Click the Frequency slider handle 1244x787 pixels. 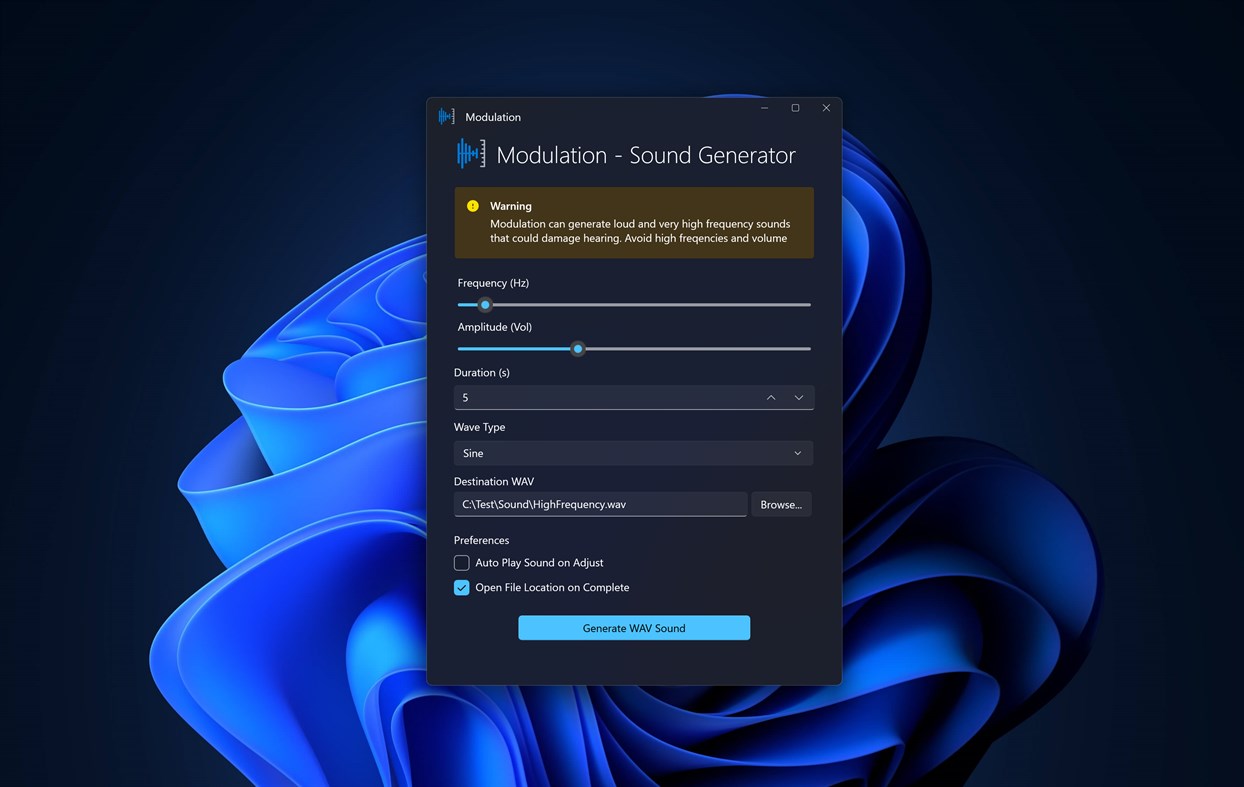pyautogui.click(x=485, y=304)
